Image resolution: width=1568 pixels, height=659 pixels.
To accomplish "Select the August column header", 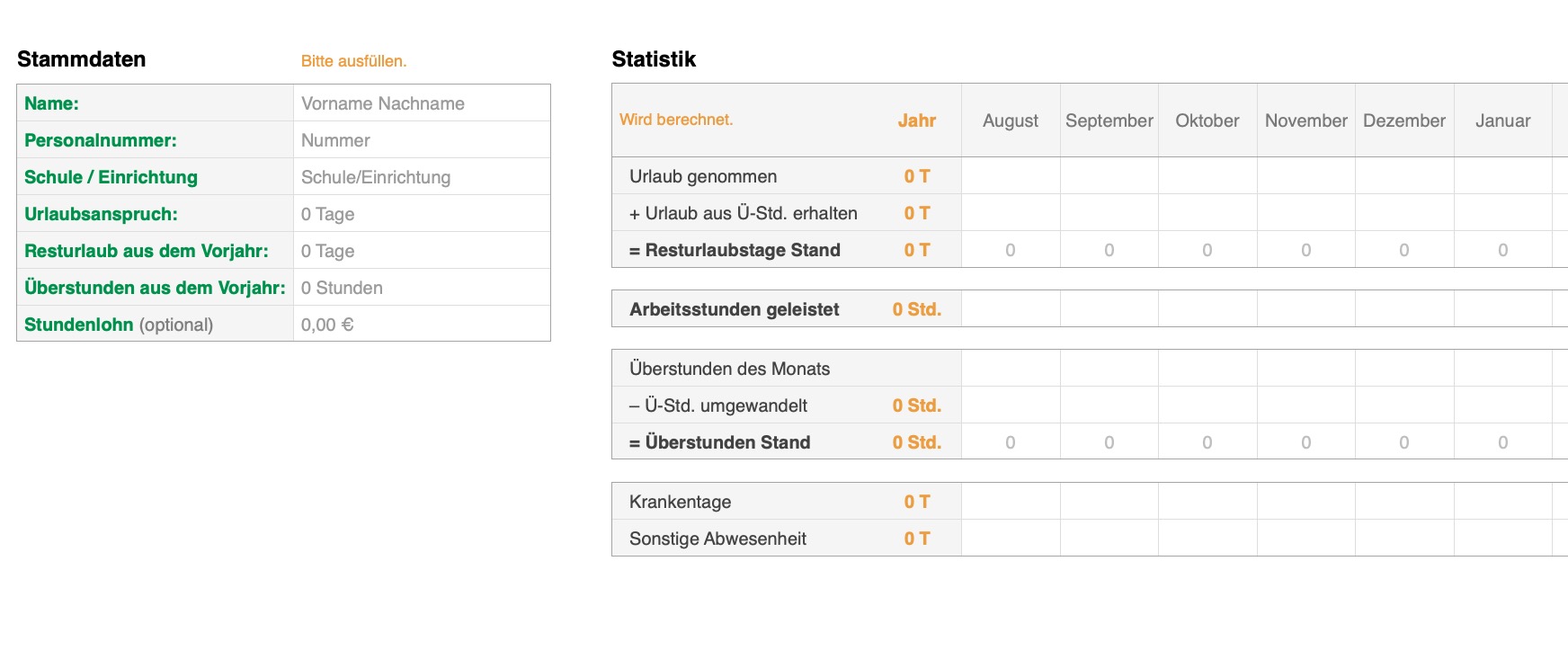I will click(x=1011, y=120).
